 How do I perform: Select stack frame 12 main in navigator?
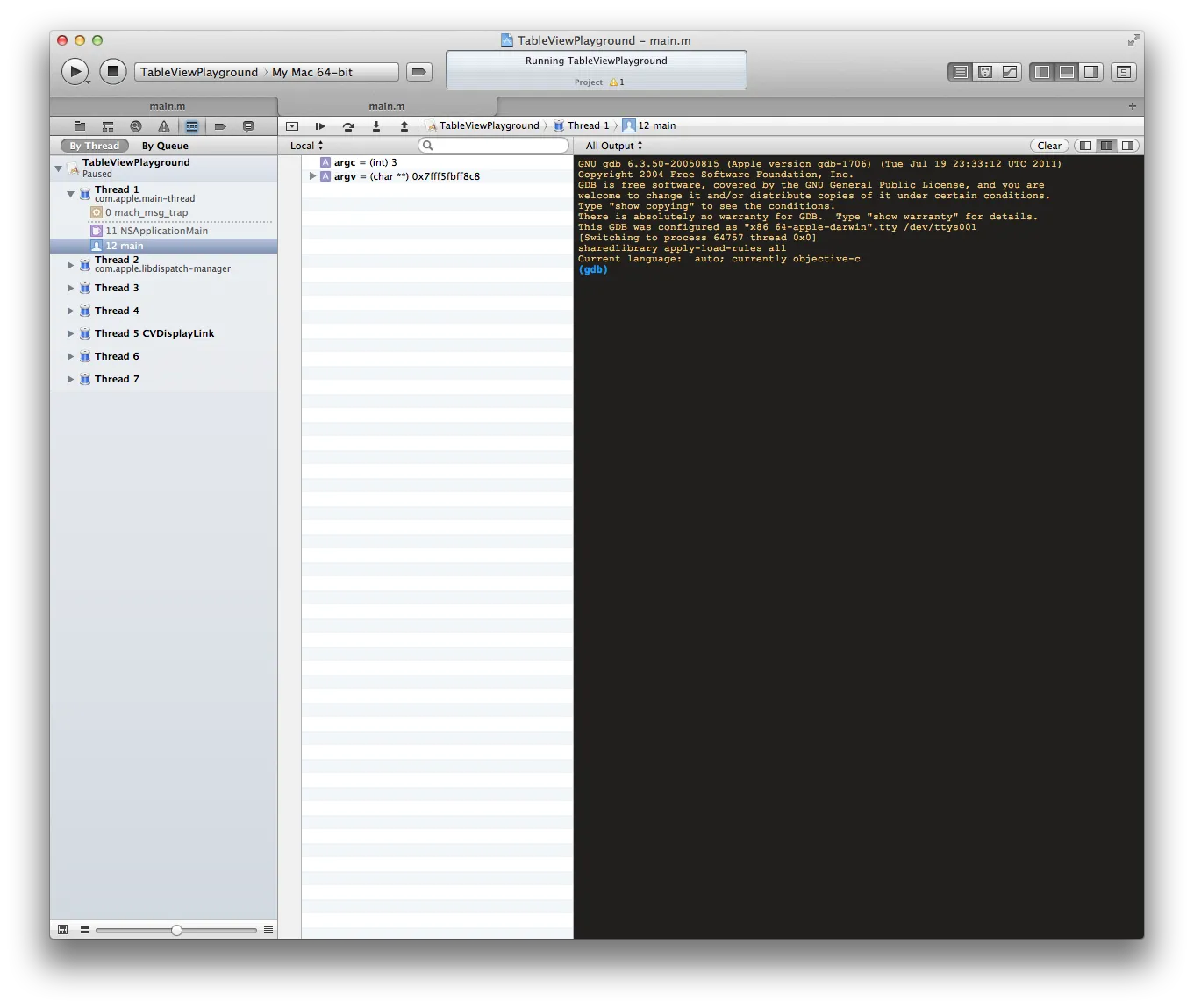pyautogui.click(x=163, y=246)
